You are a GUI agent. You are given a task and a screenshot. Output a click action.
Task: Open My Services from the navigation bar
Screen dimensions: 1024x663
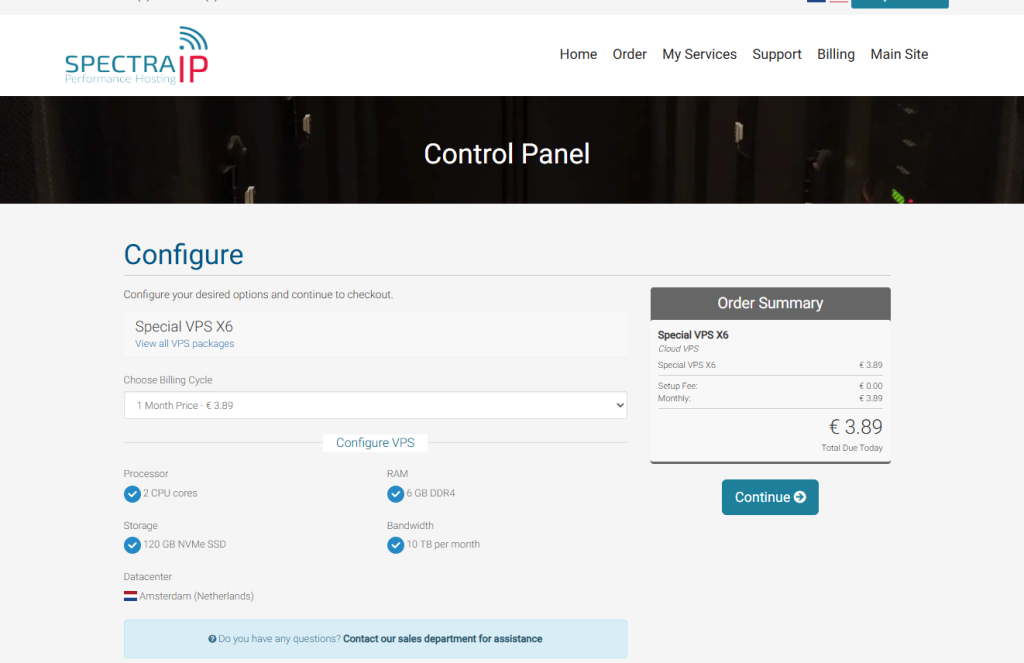699,54
